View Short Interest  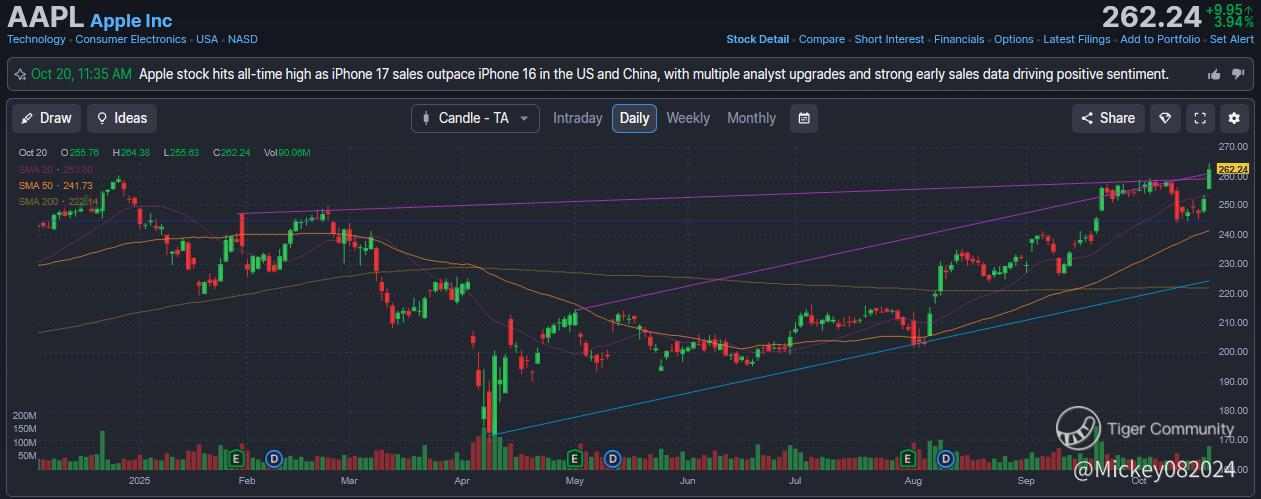pos(889,39)
